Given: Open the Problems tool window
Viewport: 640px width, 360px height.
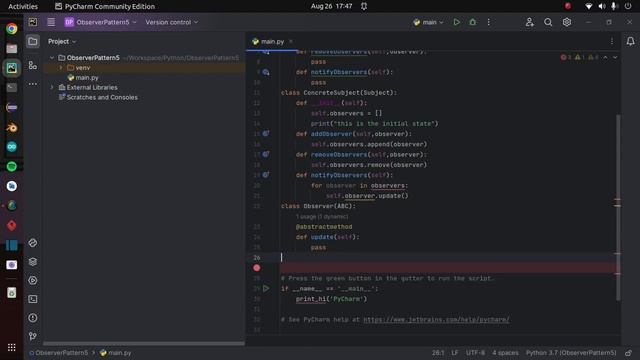Looking at the screenshot, I should pyautogui.click(x=33, y=318).
